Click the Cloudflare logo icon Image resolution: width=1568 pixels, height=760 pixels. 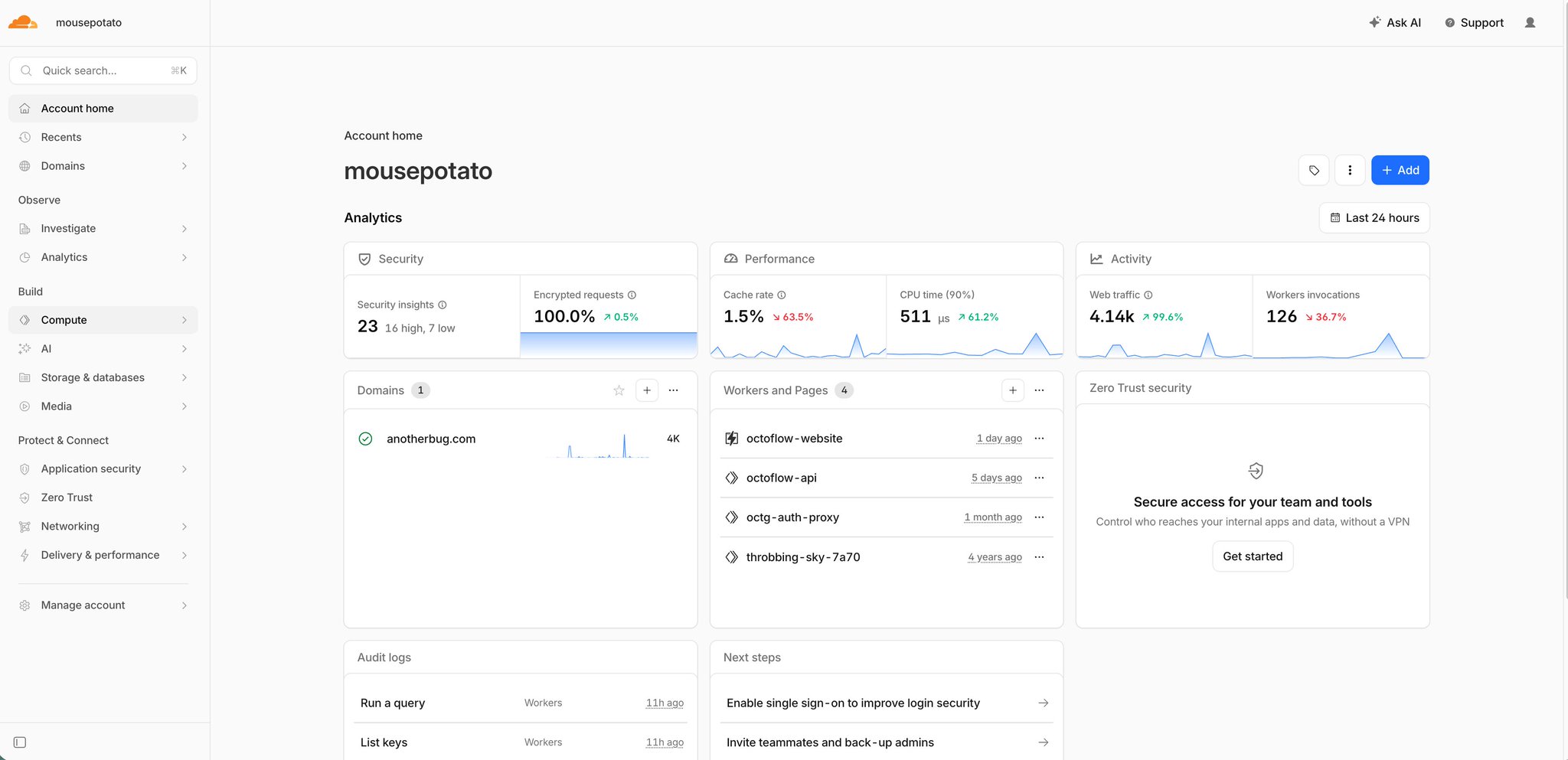point(23,22)
